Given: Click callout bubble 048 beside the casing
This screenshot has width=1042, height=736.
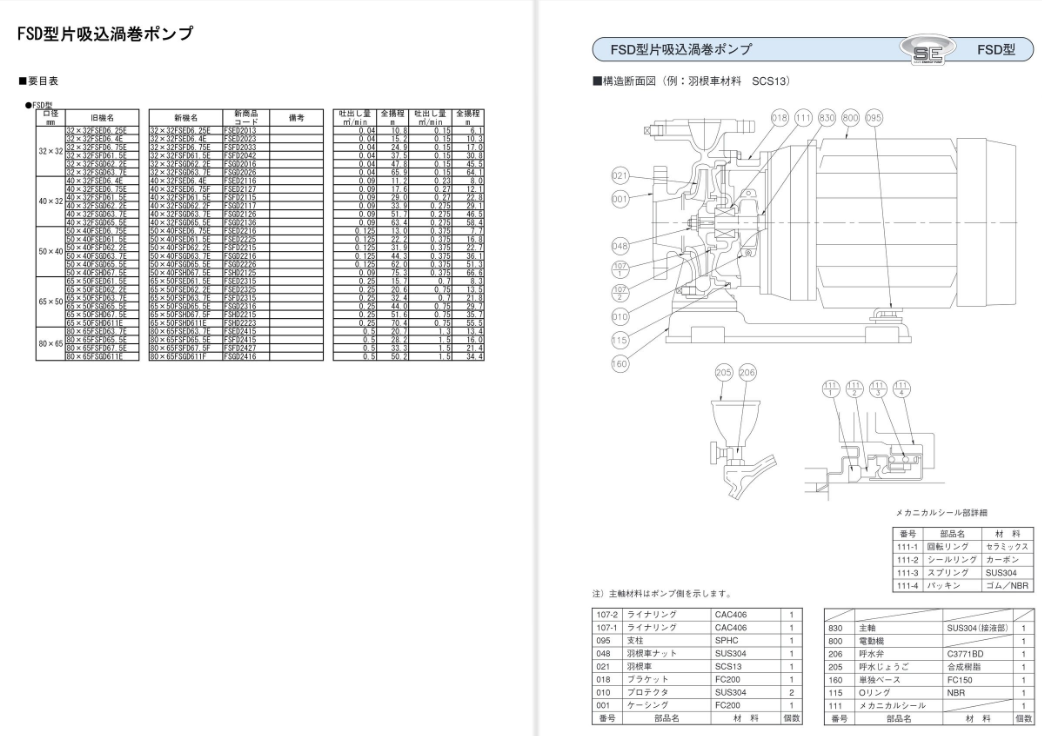Looking at the screenshot, I should [619, 246].
